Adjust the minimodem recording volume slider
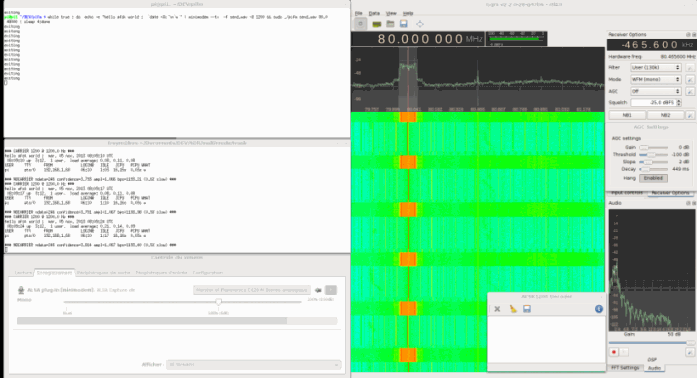The height and width of the screenshot is (378, 697). coord(183,302)
